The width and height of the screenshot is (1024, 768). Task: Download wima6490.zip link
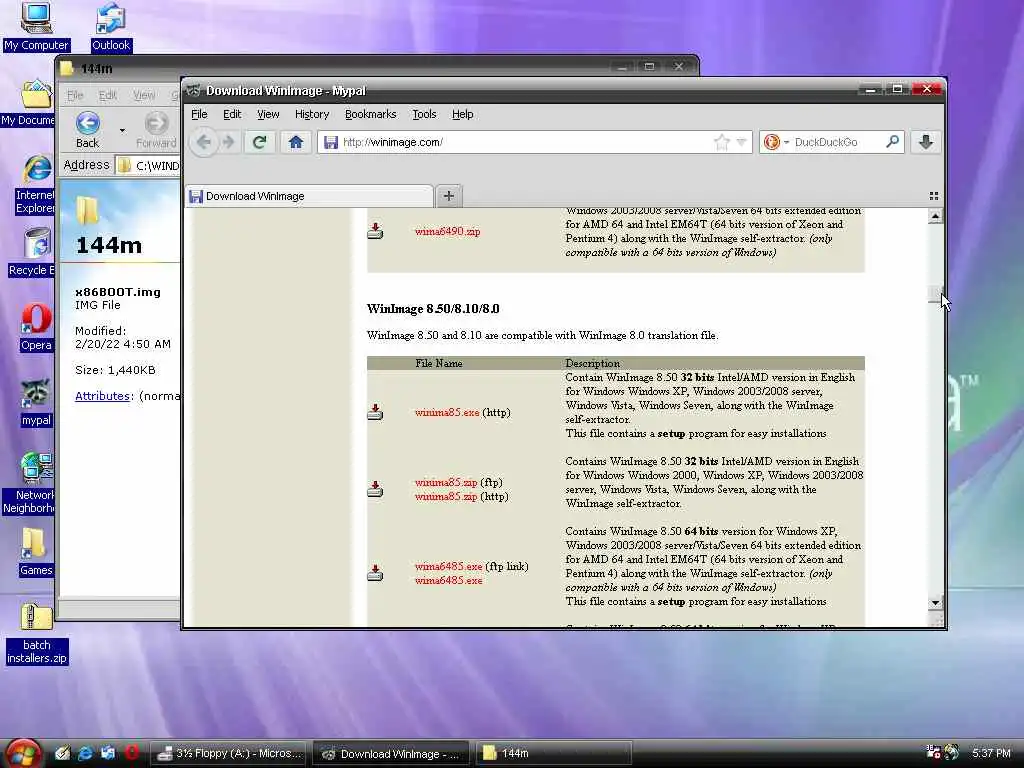[447, 231]
